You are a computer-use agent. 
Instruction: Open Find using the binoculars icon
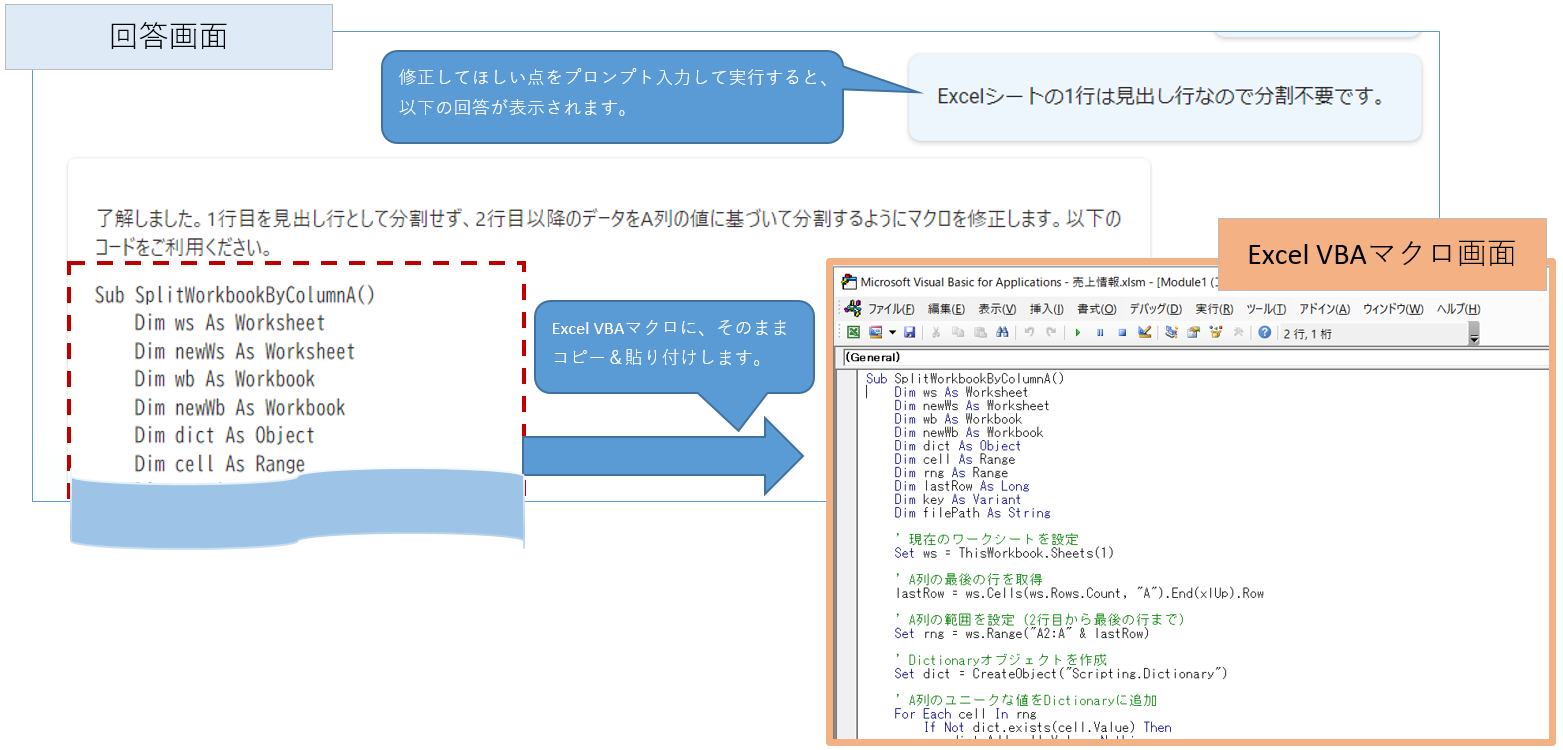tap(1000, 332)
